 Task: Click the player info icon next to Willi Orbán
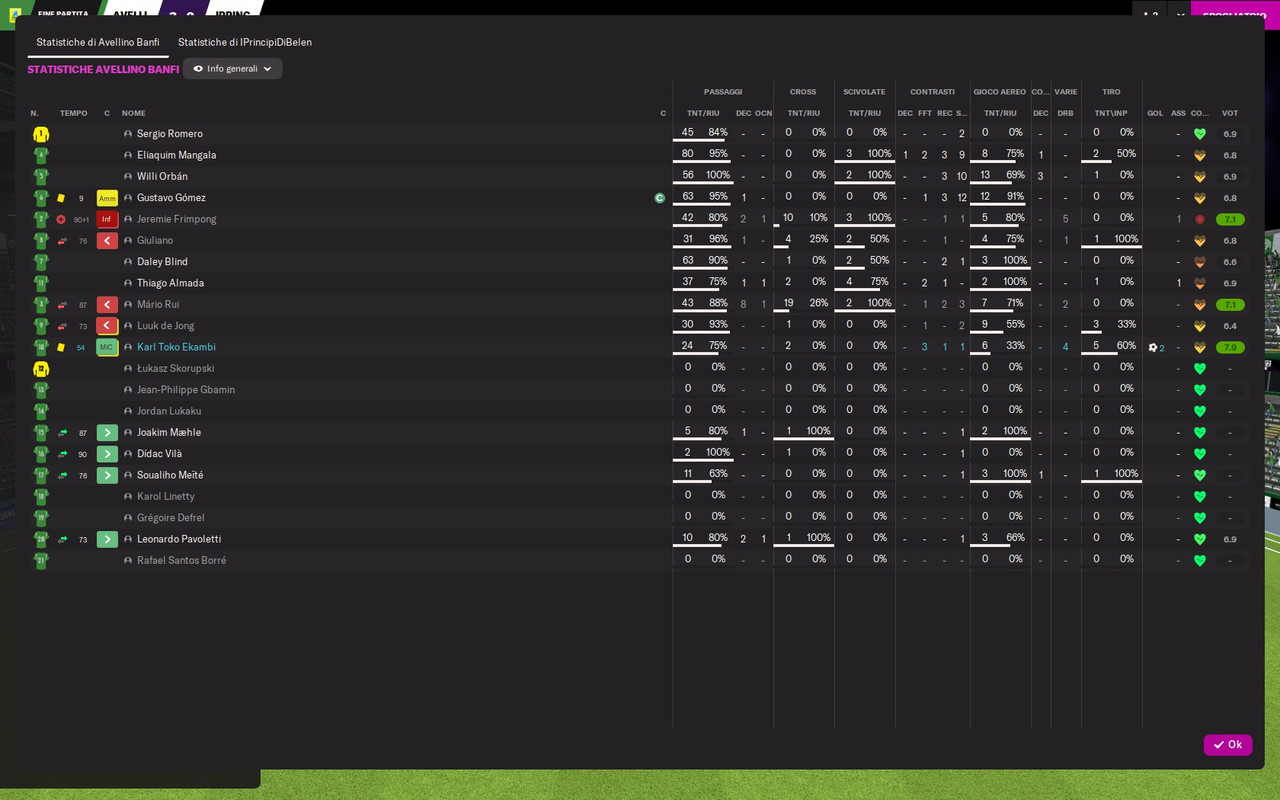pos(128,177)
